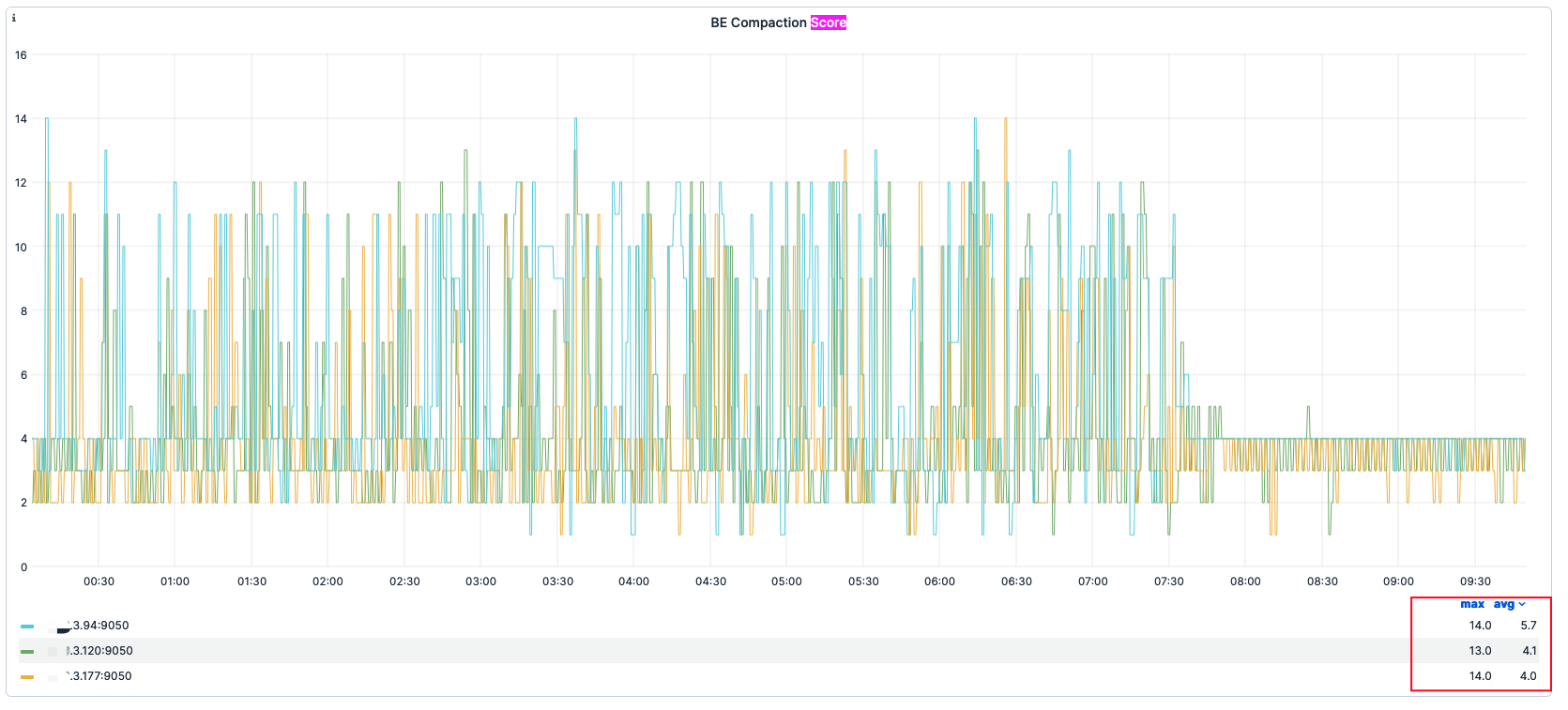Click the 16 y-axis label

21,55
